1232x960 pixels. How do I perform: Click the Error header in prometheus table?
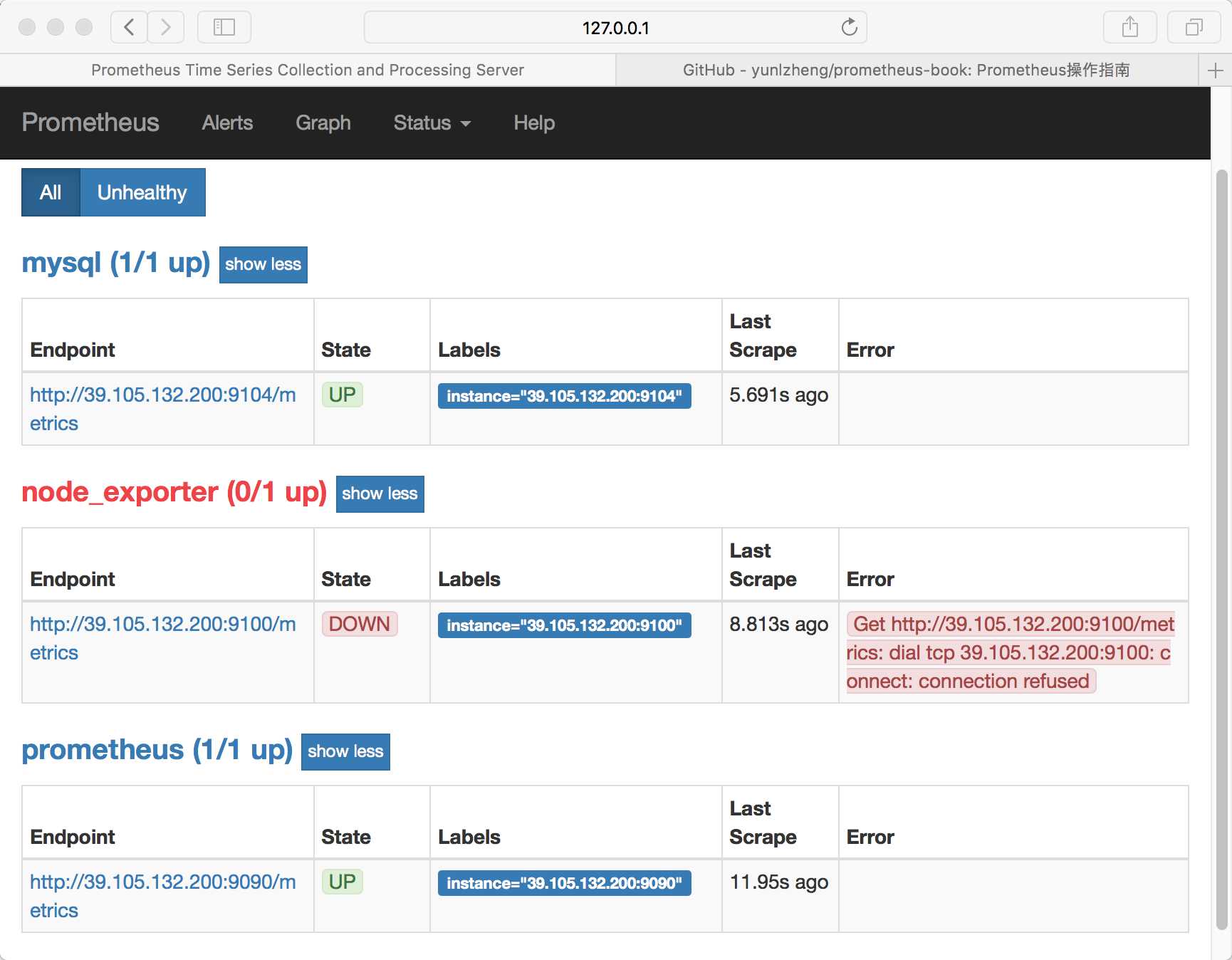(x=870, y=837)
